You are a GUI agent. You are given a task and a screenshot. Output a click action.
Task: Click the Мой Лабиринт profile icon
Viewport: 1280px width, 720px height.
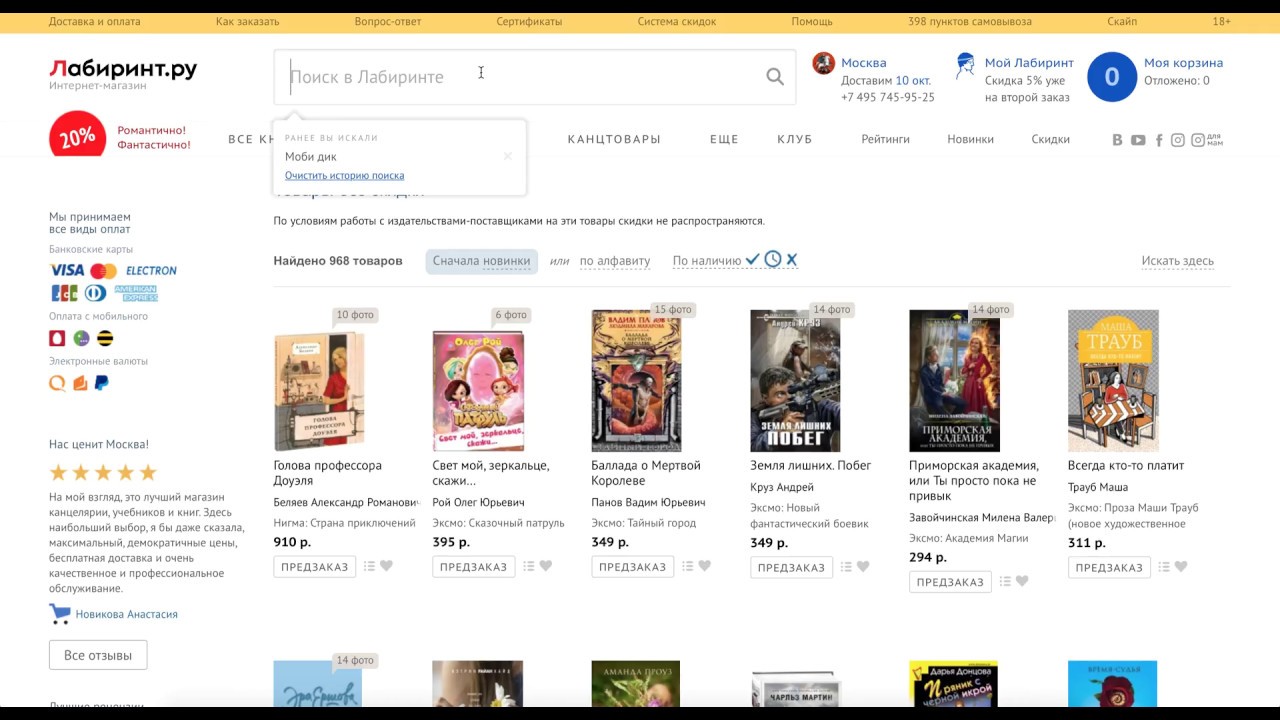pyautogui.click(x=965, y=66)
